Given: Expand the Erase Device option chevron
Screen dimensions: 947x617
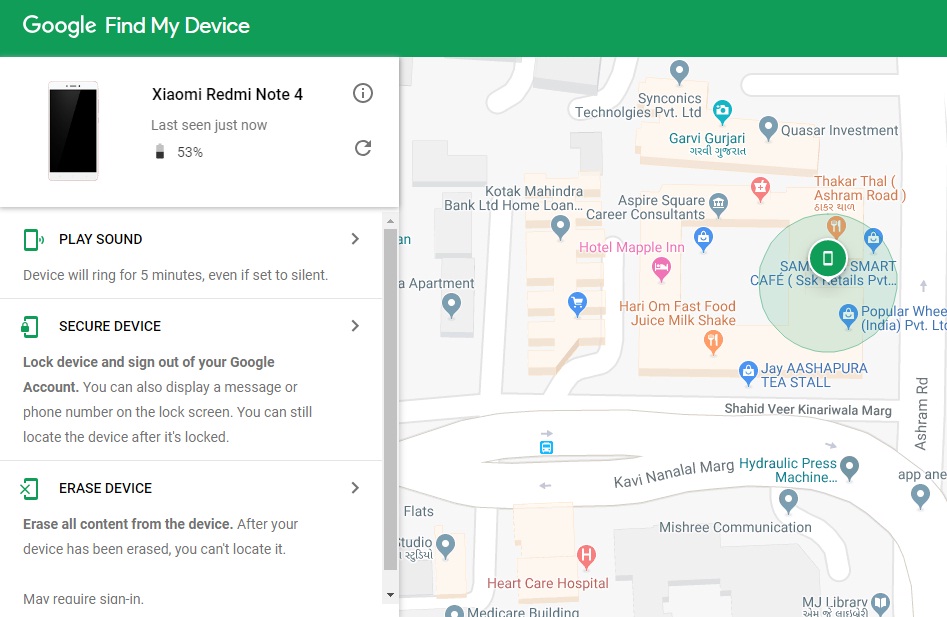Looking at the screenshot, I should point(355,488).
